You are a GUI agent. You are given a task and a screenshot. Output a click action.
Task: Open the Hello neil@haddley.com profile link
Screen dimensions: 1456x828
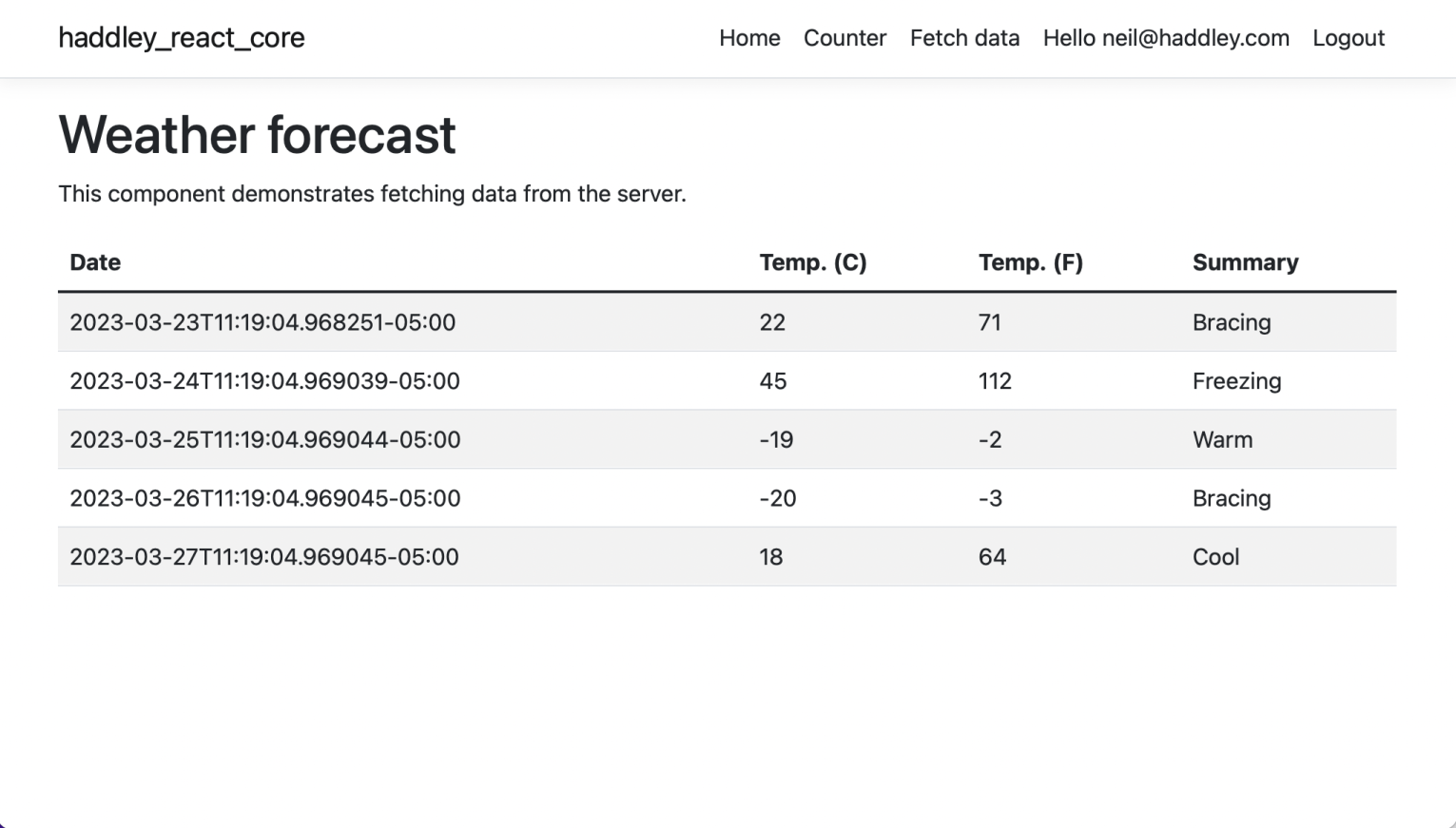[x=1166, y=38]
